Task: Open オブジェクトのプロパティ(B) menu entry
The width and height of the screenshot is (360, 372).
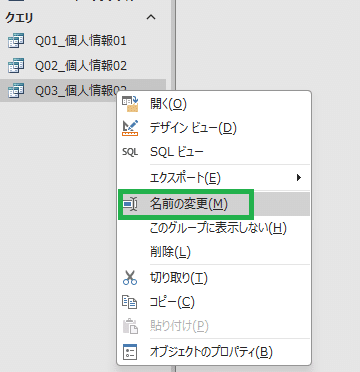Action: (x=214, y=352)
